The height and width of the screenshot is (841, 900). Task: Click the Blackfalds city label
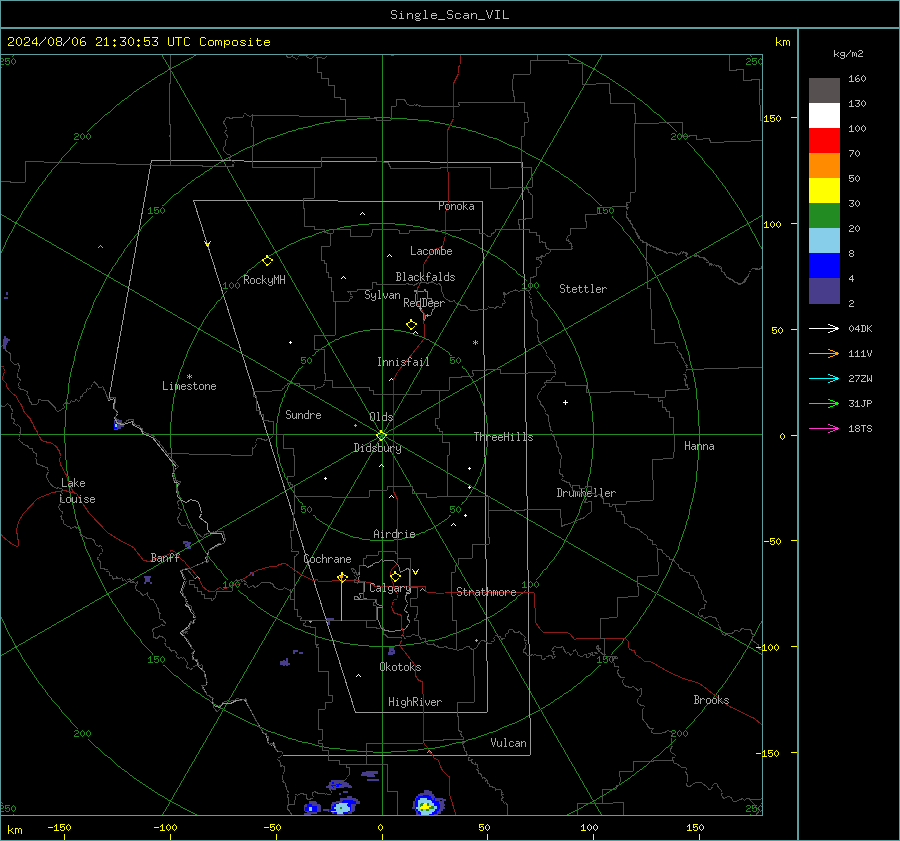tap(425, 277)
